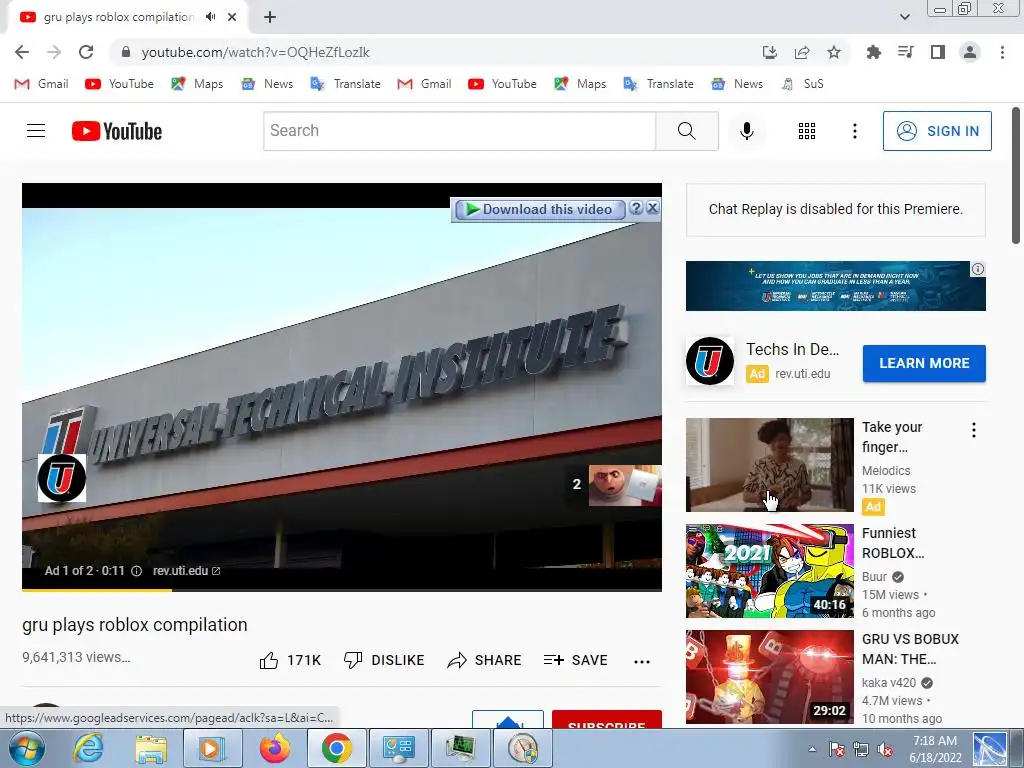Open Firefox from the taskbar

tap(274, 748)
